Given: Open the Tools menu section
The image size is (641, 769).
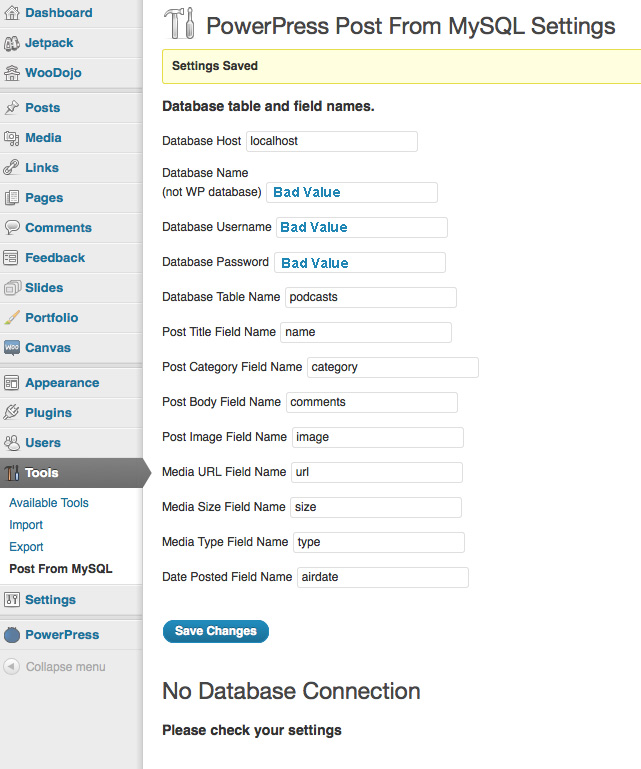Looking at the screenshot, I should coord(42,473).
